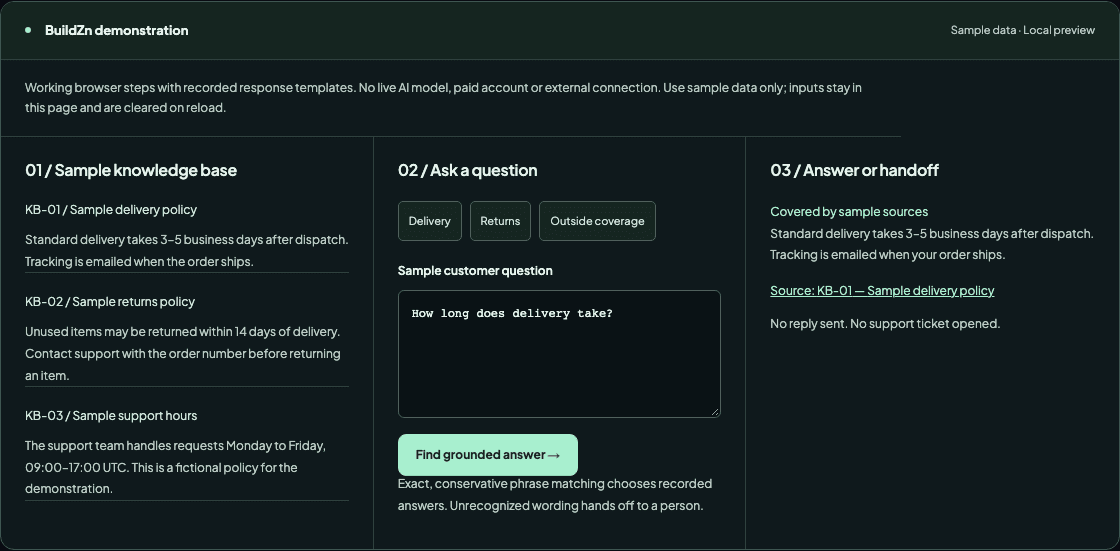Click the Sample customer question label
The height and width of the screenshot is (551, 1120).
(x=475, y=271)
